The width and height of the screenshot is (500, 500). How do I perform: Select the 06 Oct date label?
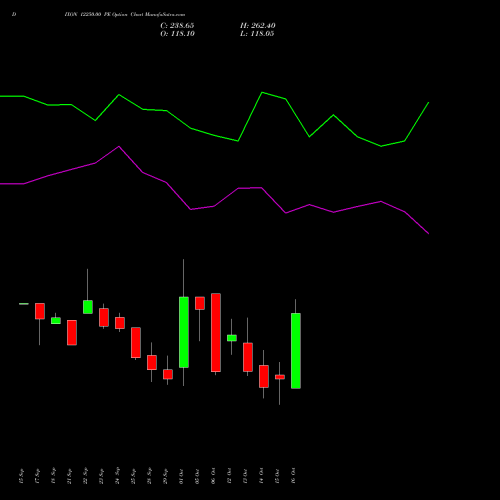[213, 476]
